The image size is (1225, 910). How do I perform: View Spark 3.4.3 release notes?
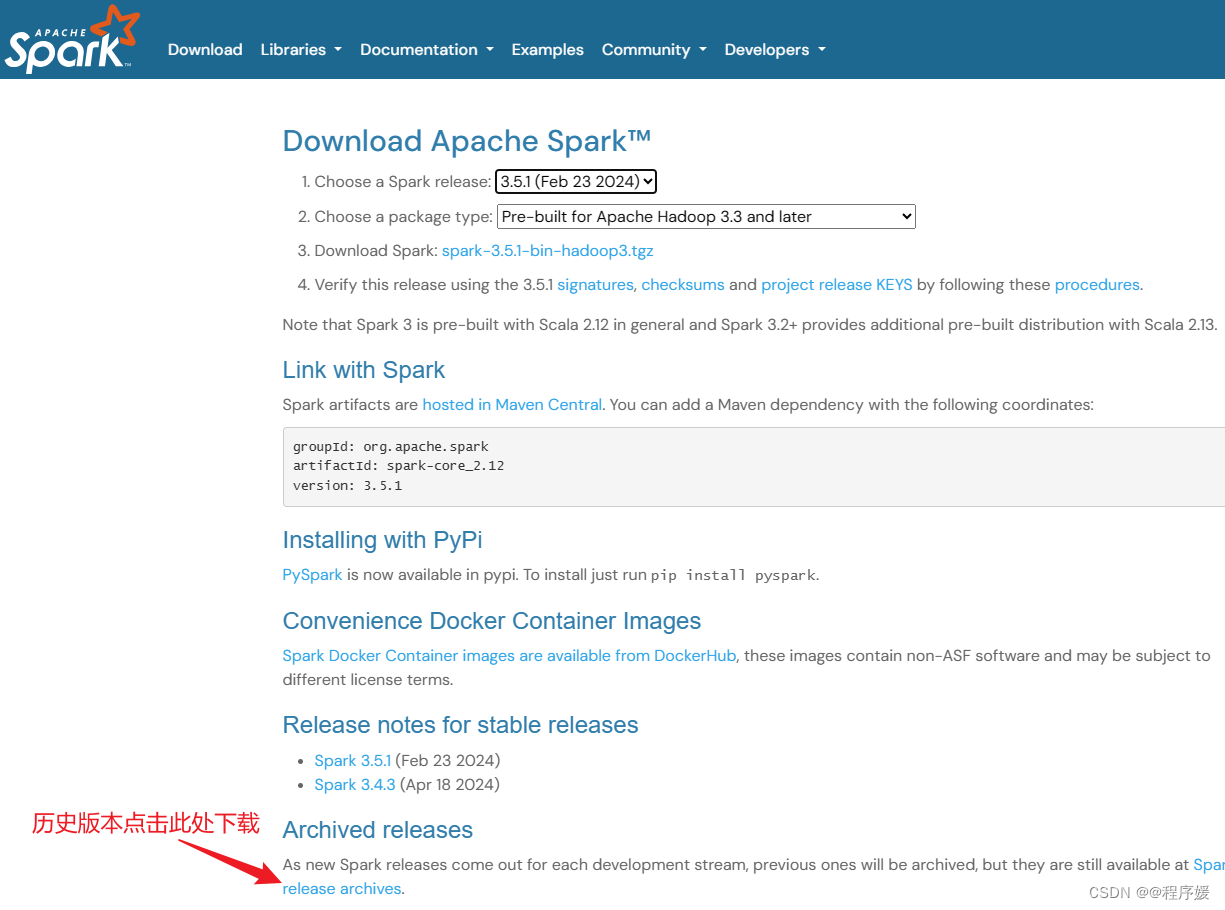click(354, 784)
